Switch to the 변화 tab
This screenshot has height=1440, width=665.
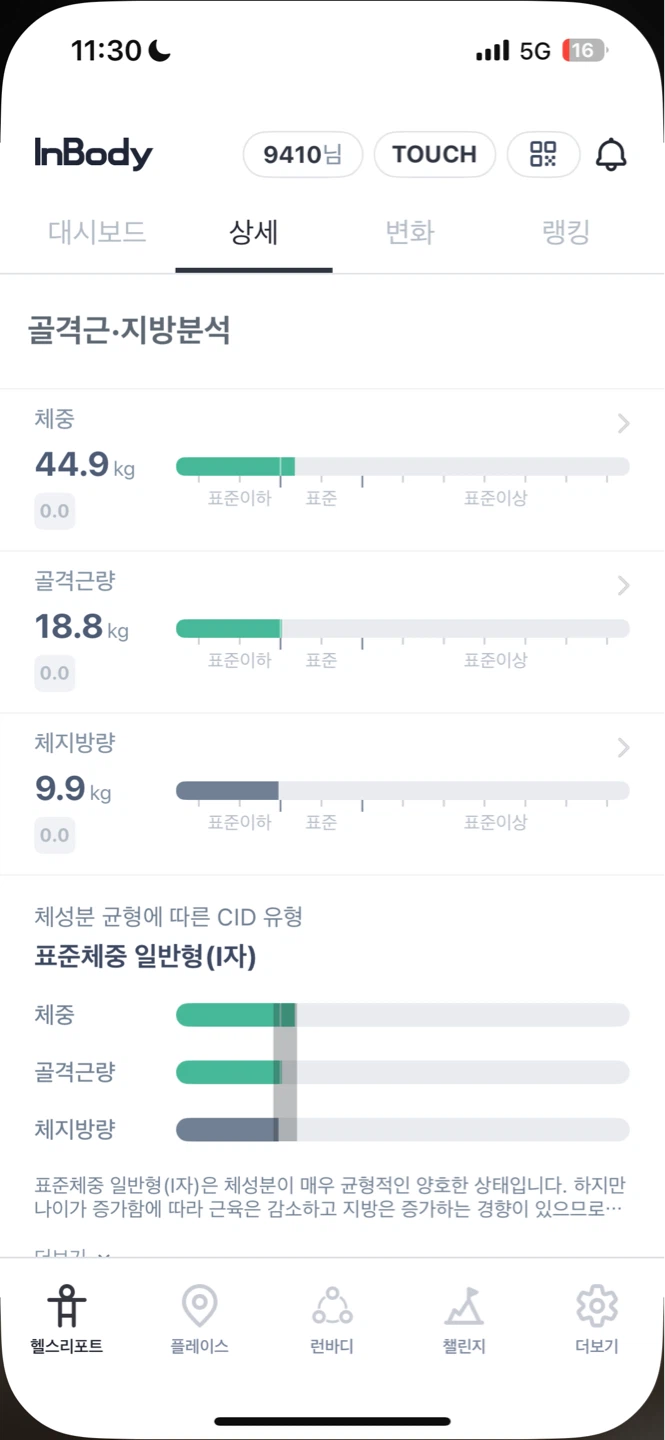(x=410, y=233)
